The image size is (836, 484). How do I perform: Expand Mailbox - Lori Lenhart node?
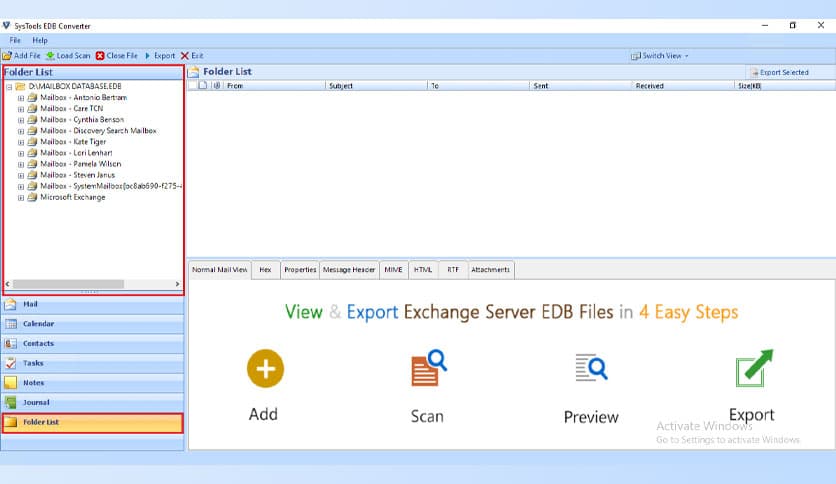[21, 154]
